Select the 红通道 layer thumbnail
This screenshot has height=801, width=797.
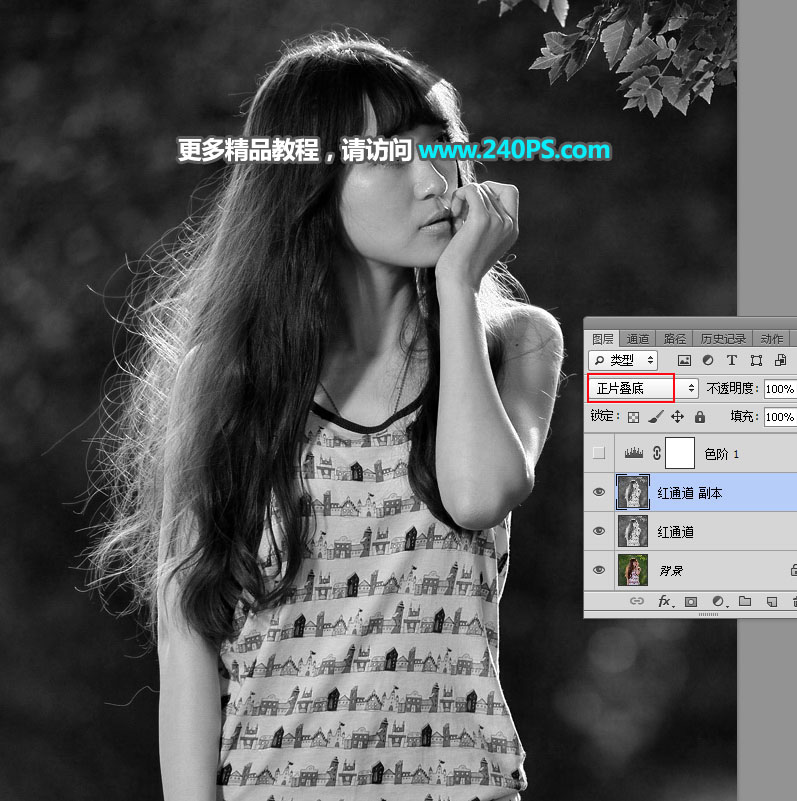[x=633, y=531]
